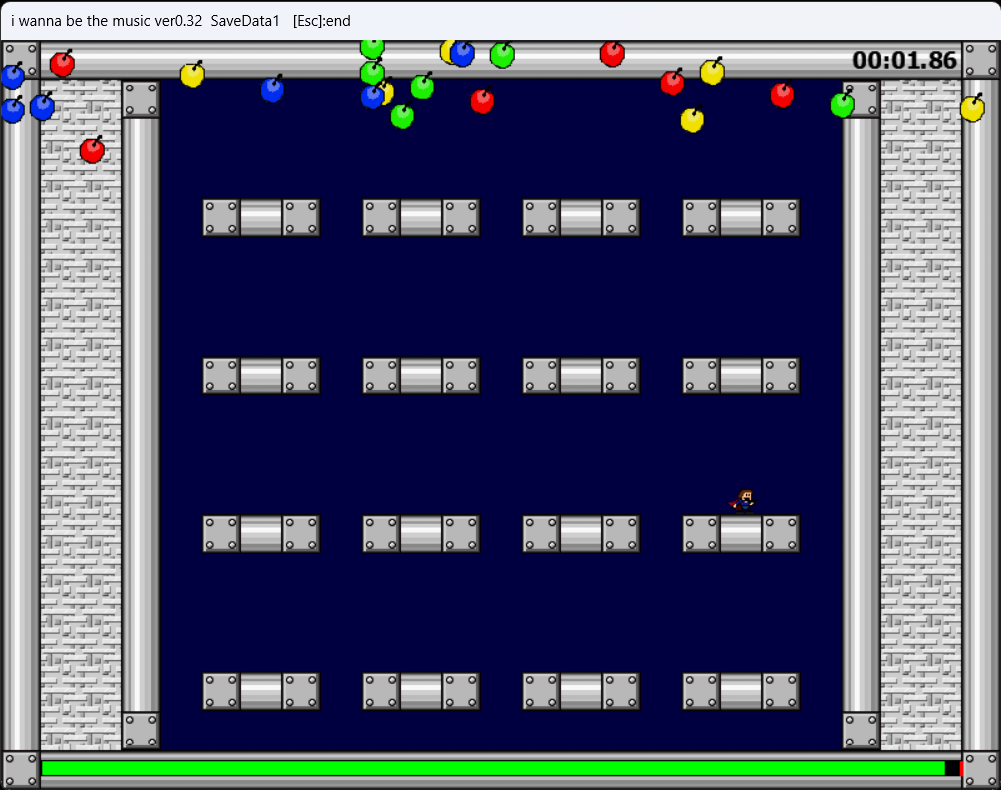Click the fourth platform in the top row

click(741, 217)
